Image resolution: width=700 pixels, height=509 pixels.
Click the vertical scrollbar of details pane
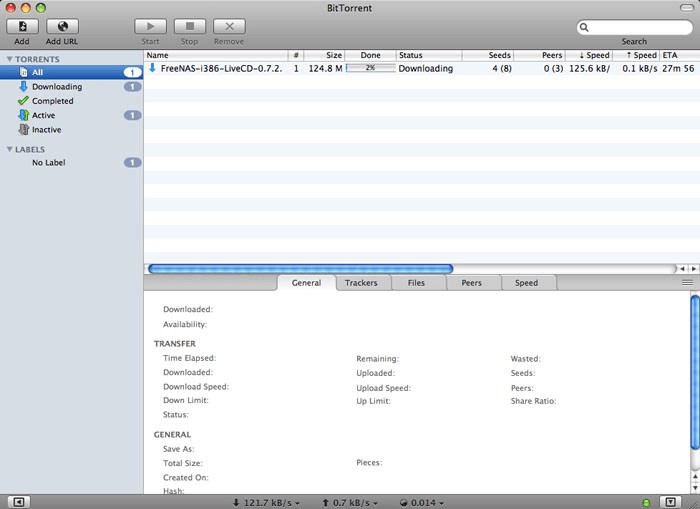tap(695, 372)
